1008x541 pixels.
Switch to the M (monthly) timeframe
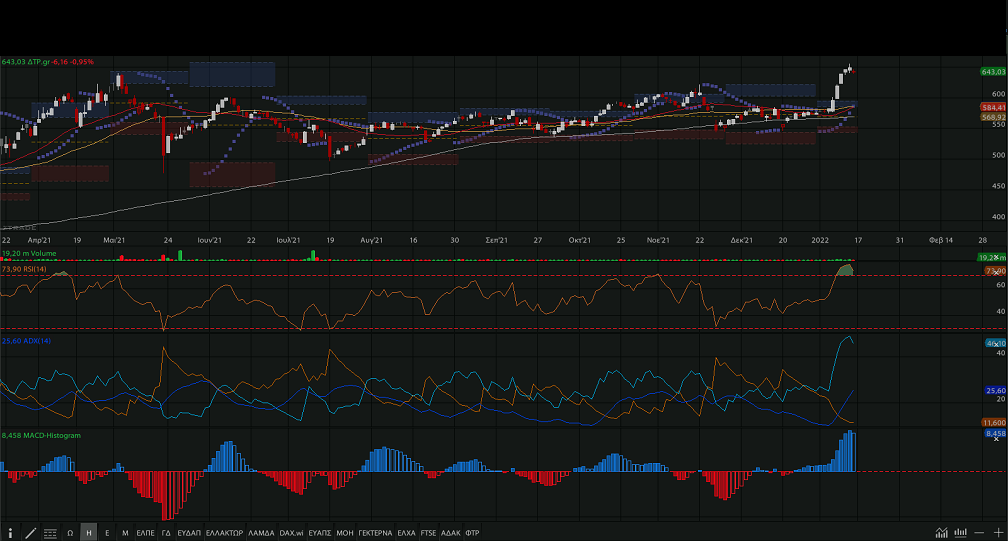click(125, 533)
